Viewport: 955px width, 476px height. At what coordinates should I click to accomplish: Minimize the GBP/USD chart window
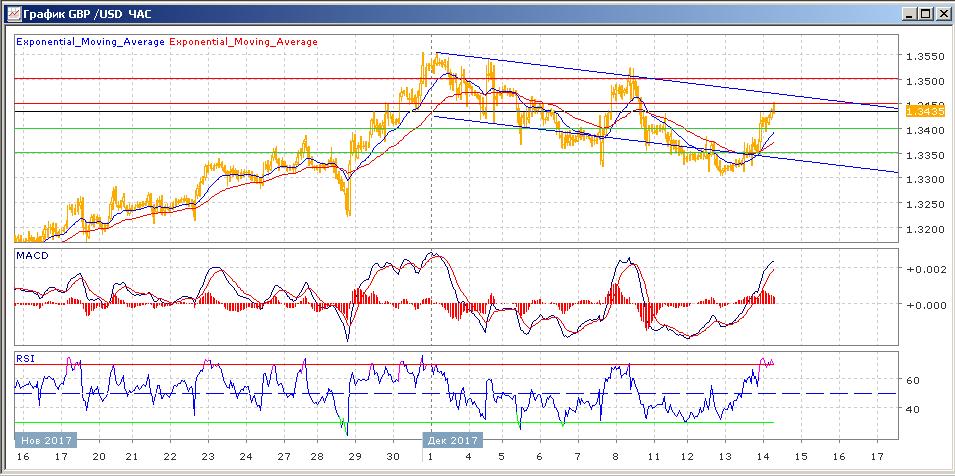point(906,14)
